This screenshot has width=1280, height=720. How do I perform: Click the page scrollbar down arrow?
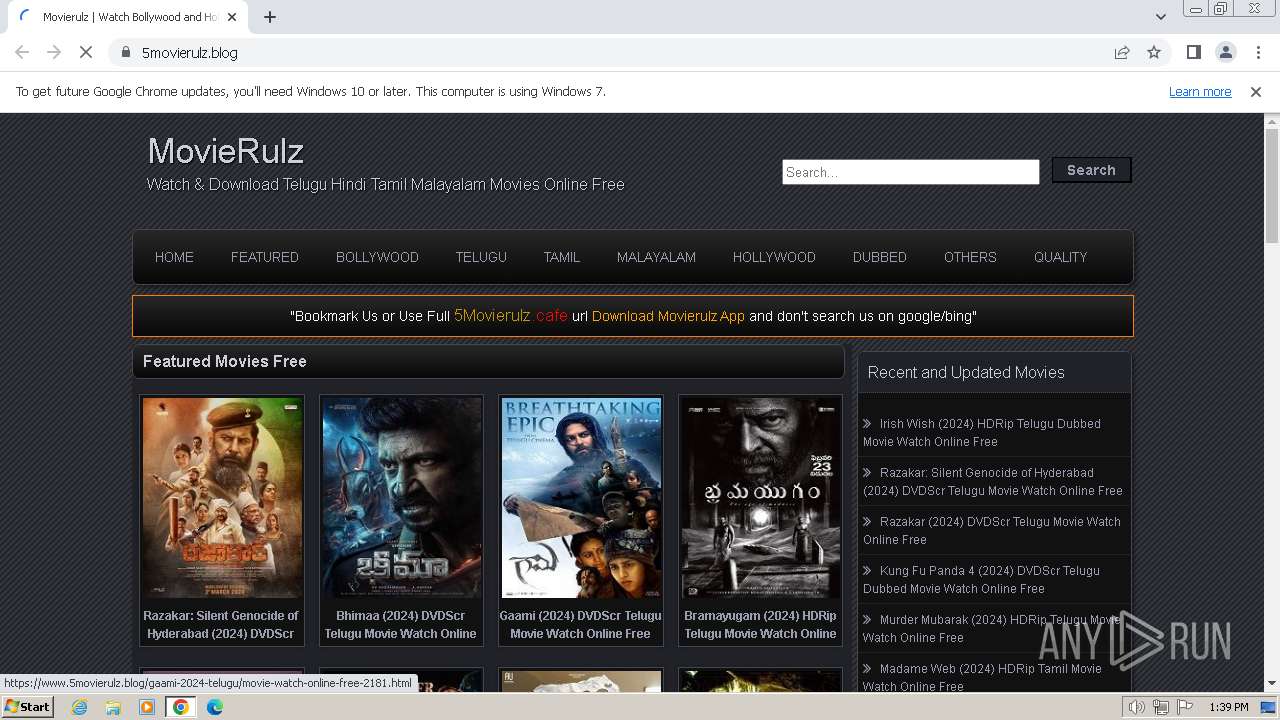[1272, 684]
